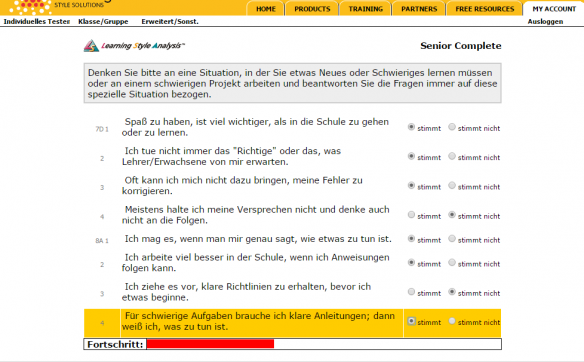This screenshot has width=584, height=362.
Task: Click the Style Solutions logo in header
Action: pos(56,6)
